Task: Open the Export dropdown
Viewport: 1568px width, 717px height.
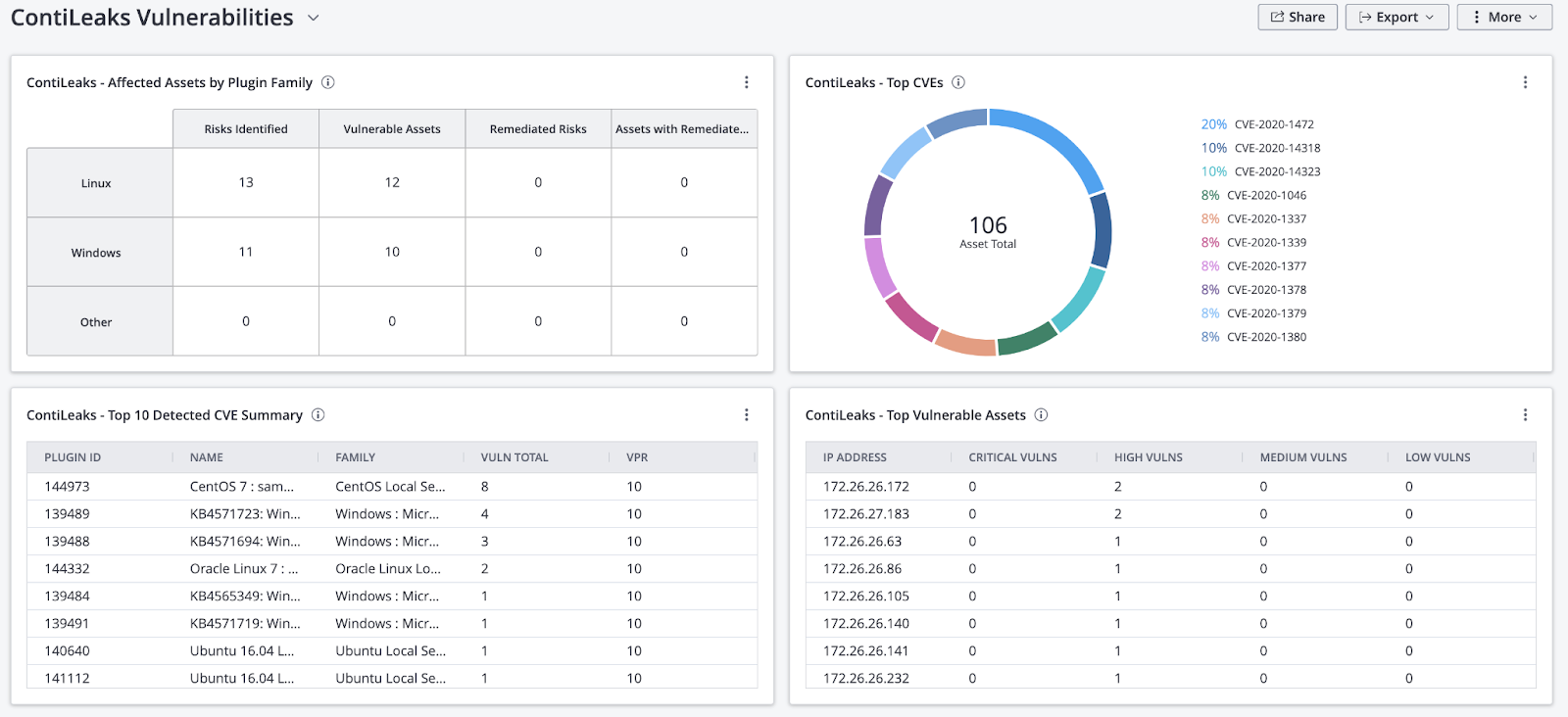Action: tap(1396, 17)
